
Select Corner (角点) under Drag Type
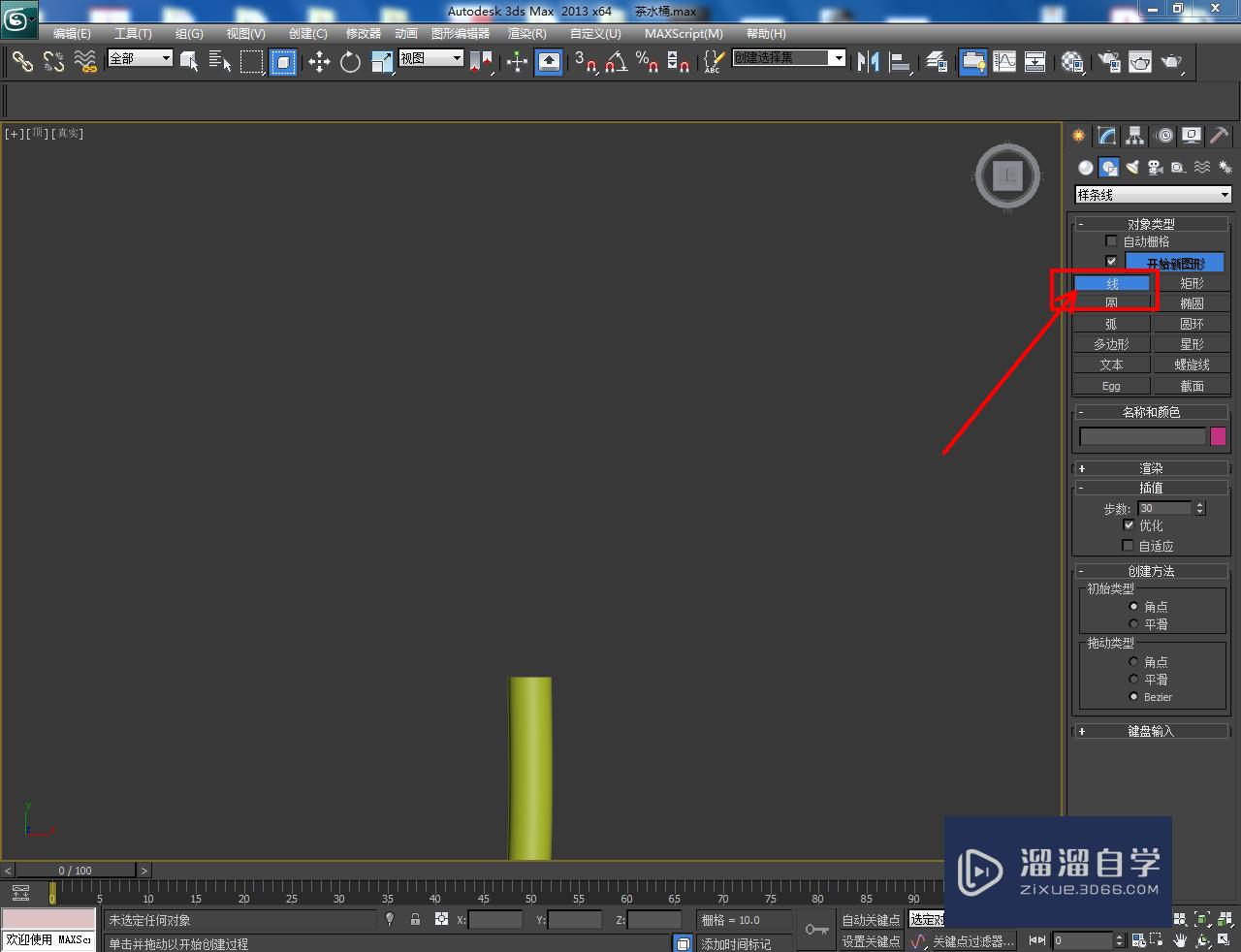click(x=1133, y=661)
